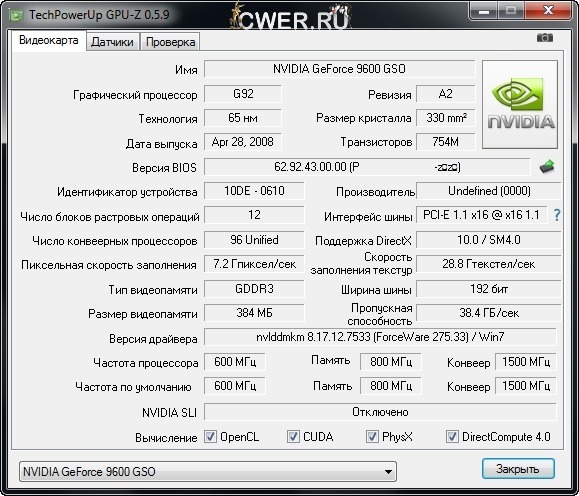Click default memory clock 800 МГц value
This screenshot has width=579, height=496.
tap(391, 386)
